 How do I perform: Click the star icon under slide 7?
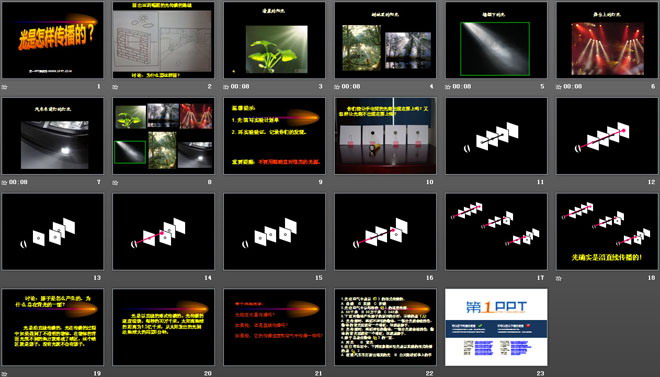pos(5,182)
